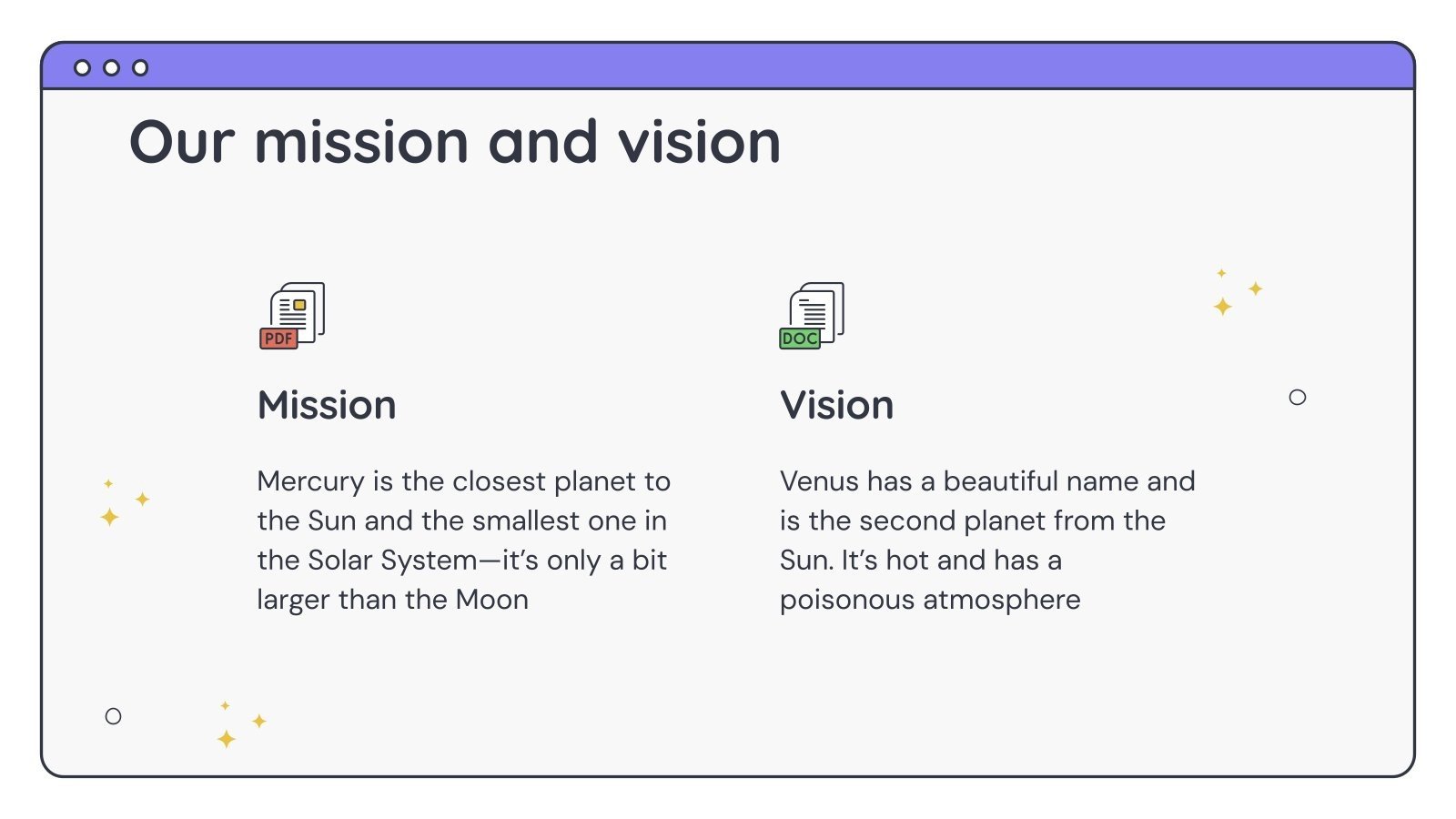Select the Venus description paragraph
Image resolution: width=1456 pixels, height=819 pixels.
pyautogui.click(x=987, y=540)
